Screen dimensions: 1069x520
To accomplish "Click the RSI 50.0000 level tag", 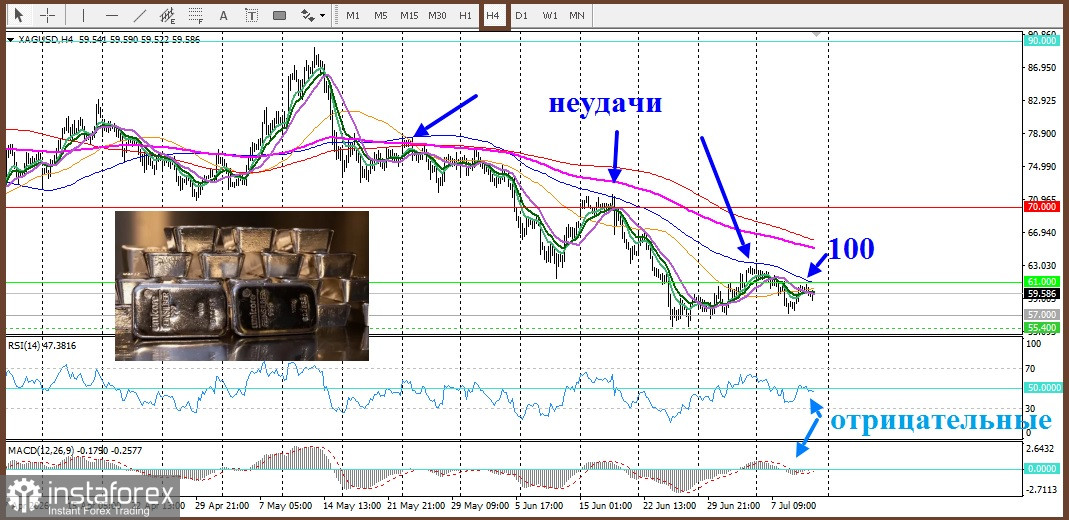I will (x=1042, y=387).
